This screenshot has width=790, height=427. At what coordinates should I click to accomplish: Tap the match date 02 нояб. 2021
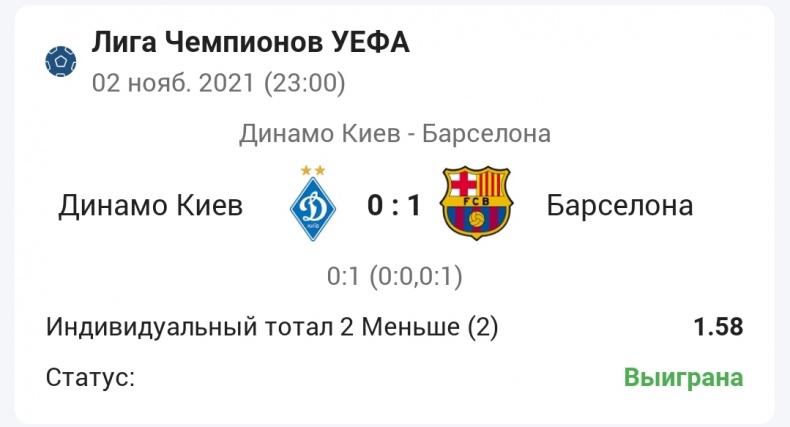tap(173, 83)
